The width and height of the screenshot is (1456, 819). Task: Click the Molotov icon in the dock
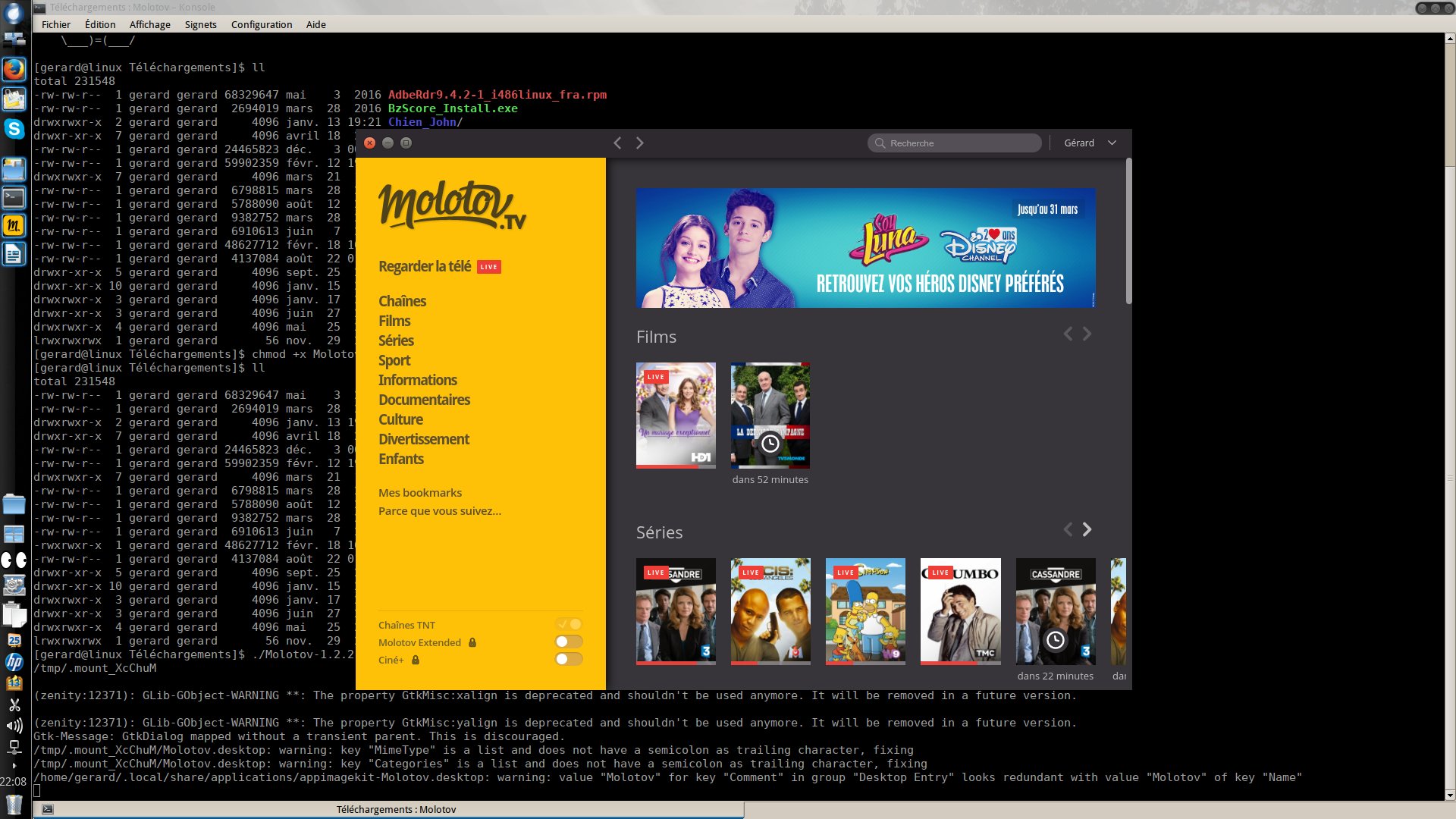tap(14, 225)
